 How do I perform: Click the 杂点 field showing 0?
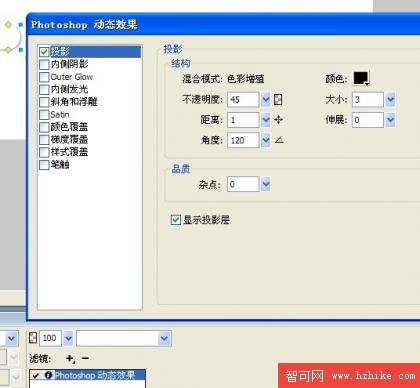[243, 184]
